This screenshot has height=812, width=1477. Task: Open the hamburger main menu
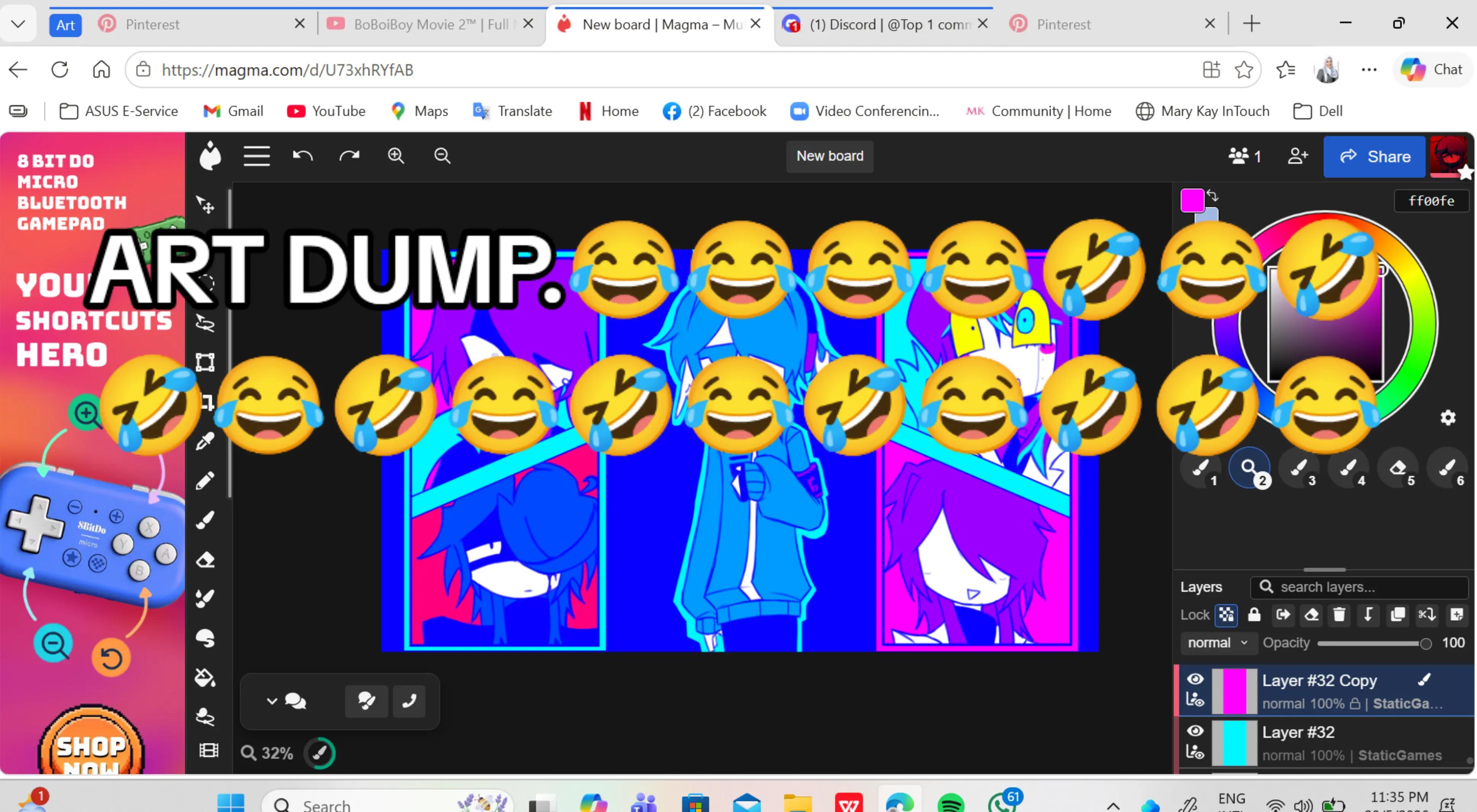point(256,156)
